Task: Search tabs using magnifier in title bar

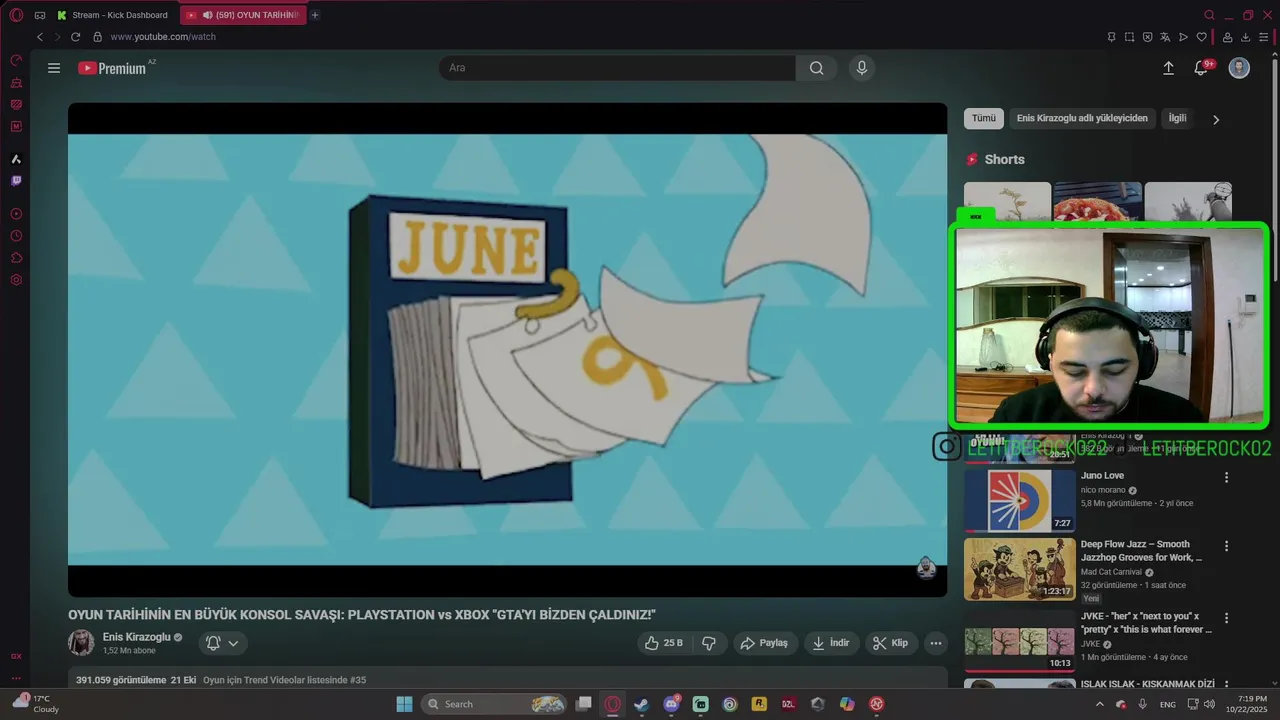Action: (1209, 15)
